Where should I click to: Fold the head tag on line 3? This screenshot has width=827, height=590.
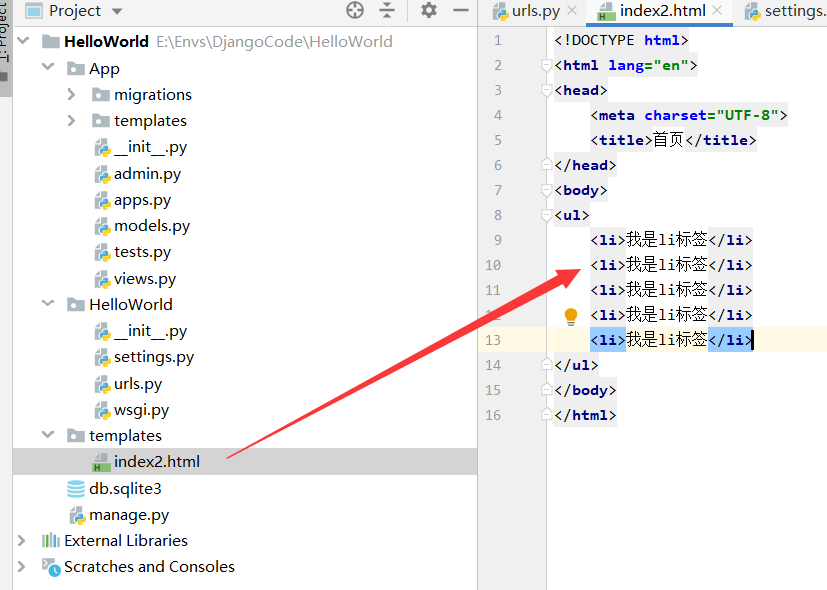tap(546, 91)
